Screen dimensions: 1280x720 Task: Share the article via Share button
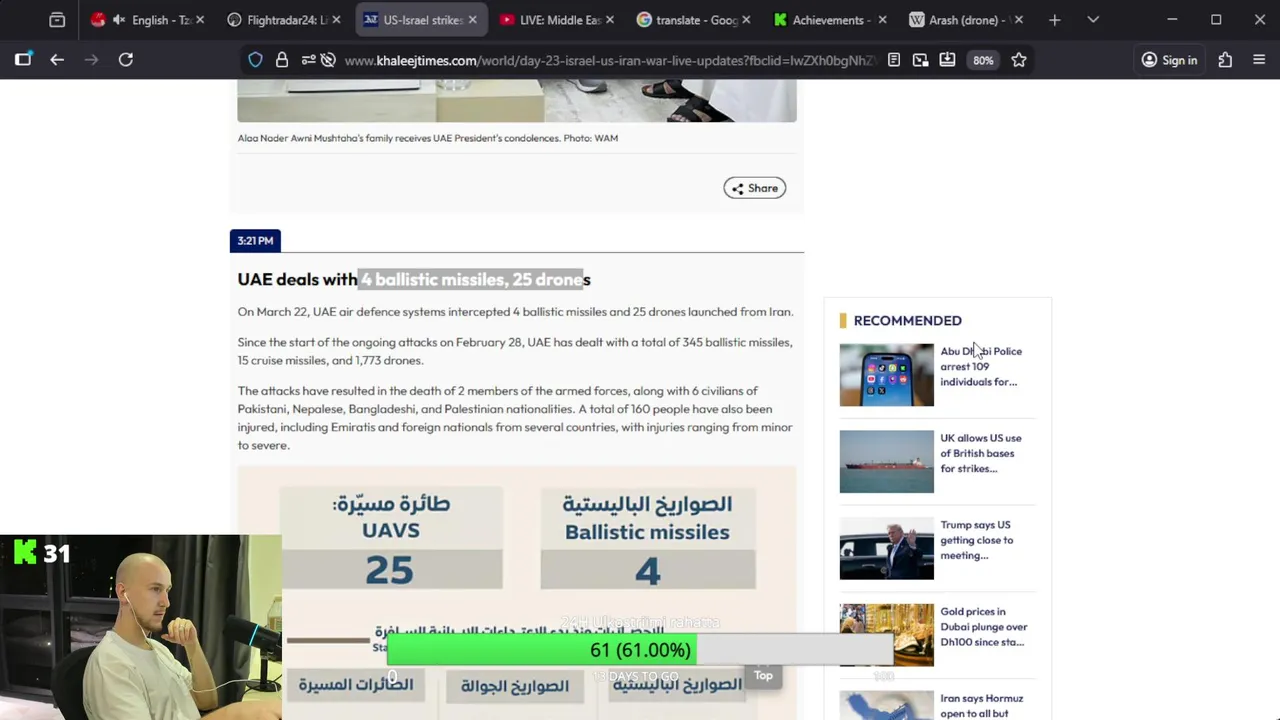coord(755,188)
